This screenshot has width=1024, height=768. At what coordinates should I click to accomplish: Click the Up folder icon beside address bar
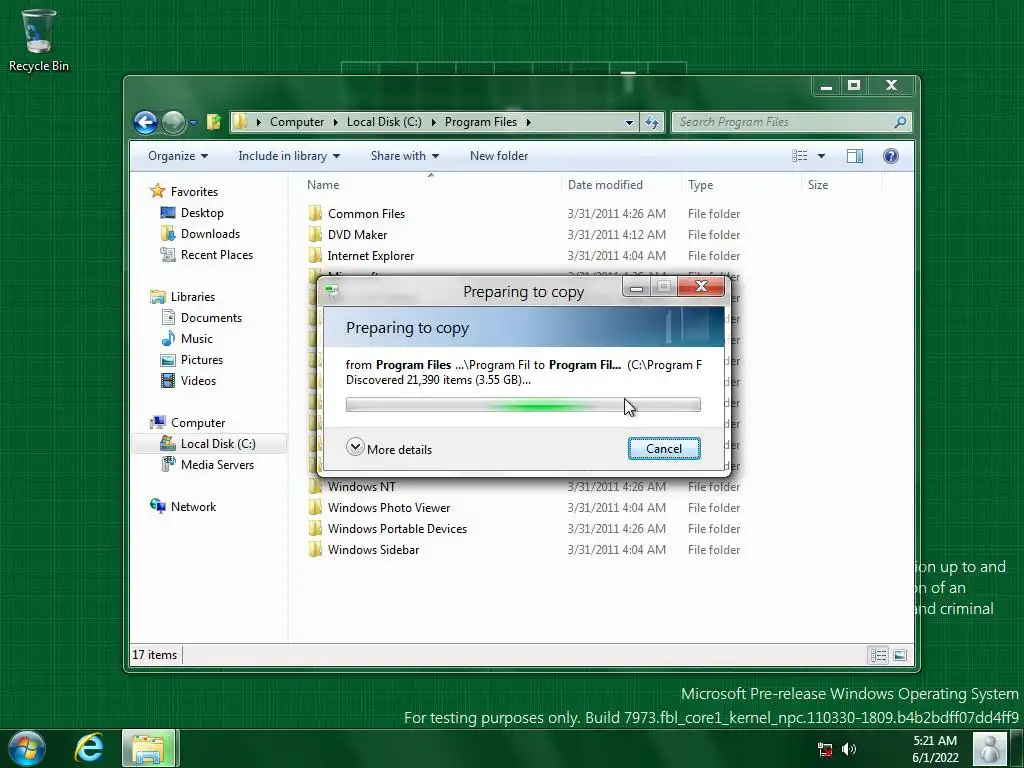pyautogui.click(x=214, y=122)
